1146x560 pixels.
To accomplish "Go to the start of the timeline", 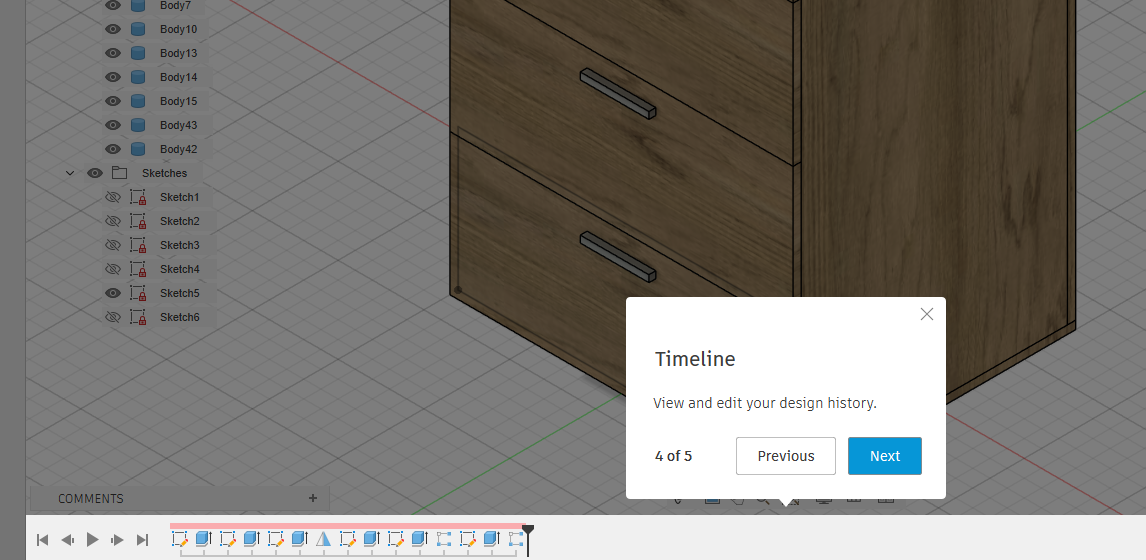I will [x=42, y=540].
